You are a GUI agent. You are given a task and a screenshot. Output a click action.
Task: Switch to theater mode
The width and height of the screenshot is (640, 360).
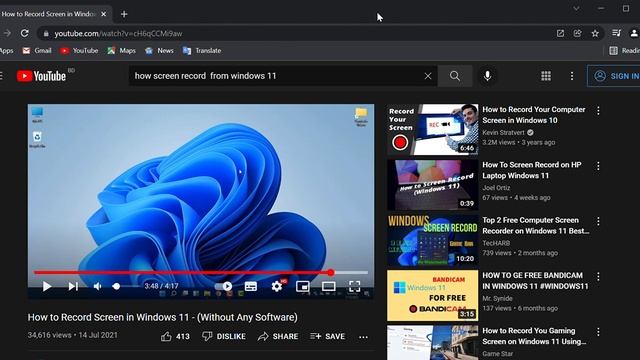coord(329,287)
